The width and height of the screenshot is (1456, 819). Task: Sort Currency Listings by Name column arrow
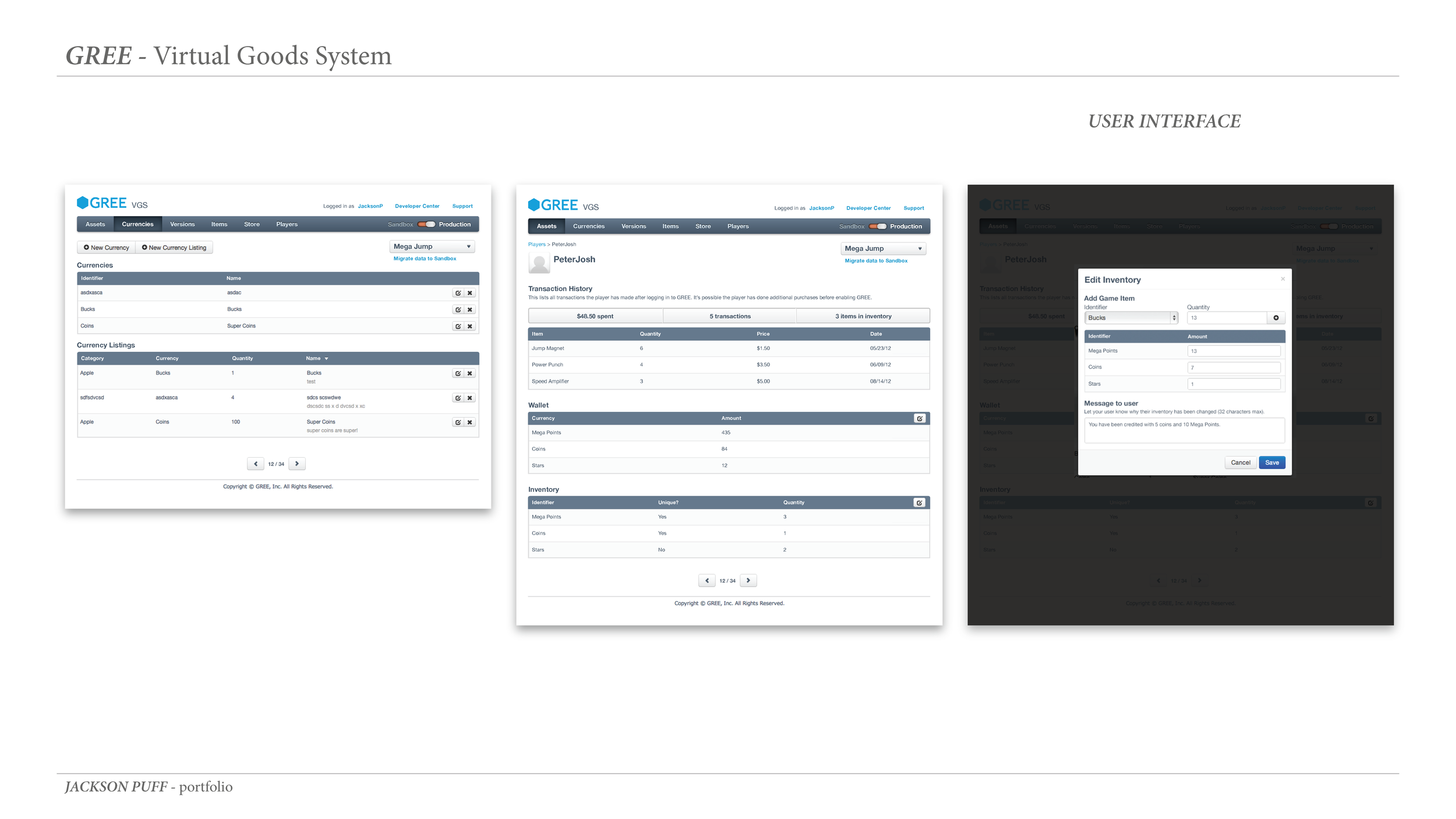point(327,359)
